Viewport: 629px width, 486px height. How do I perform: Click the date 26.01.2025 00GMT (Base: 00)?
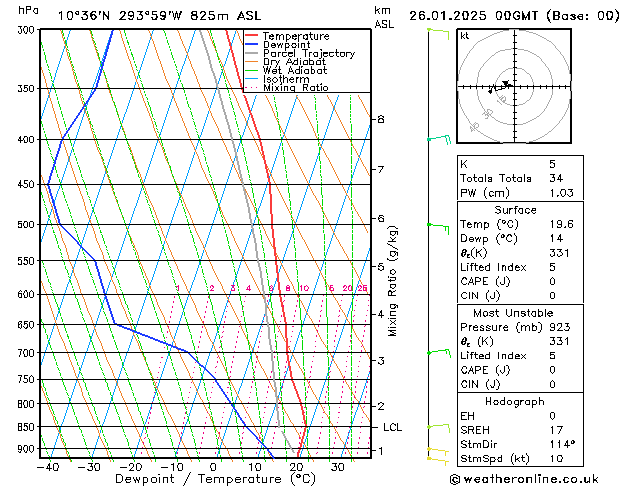click(514, 16)
